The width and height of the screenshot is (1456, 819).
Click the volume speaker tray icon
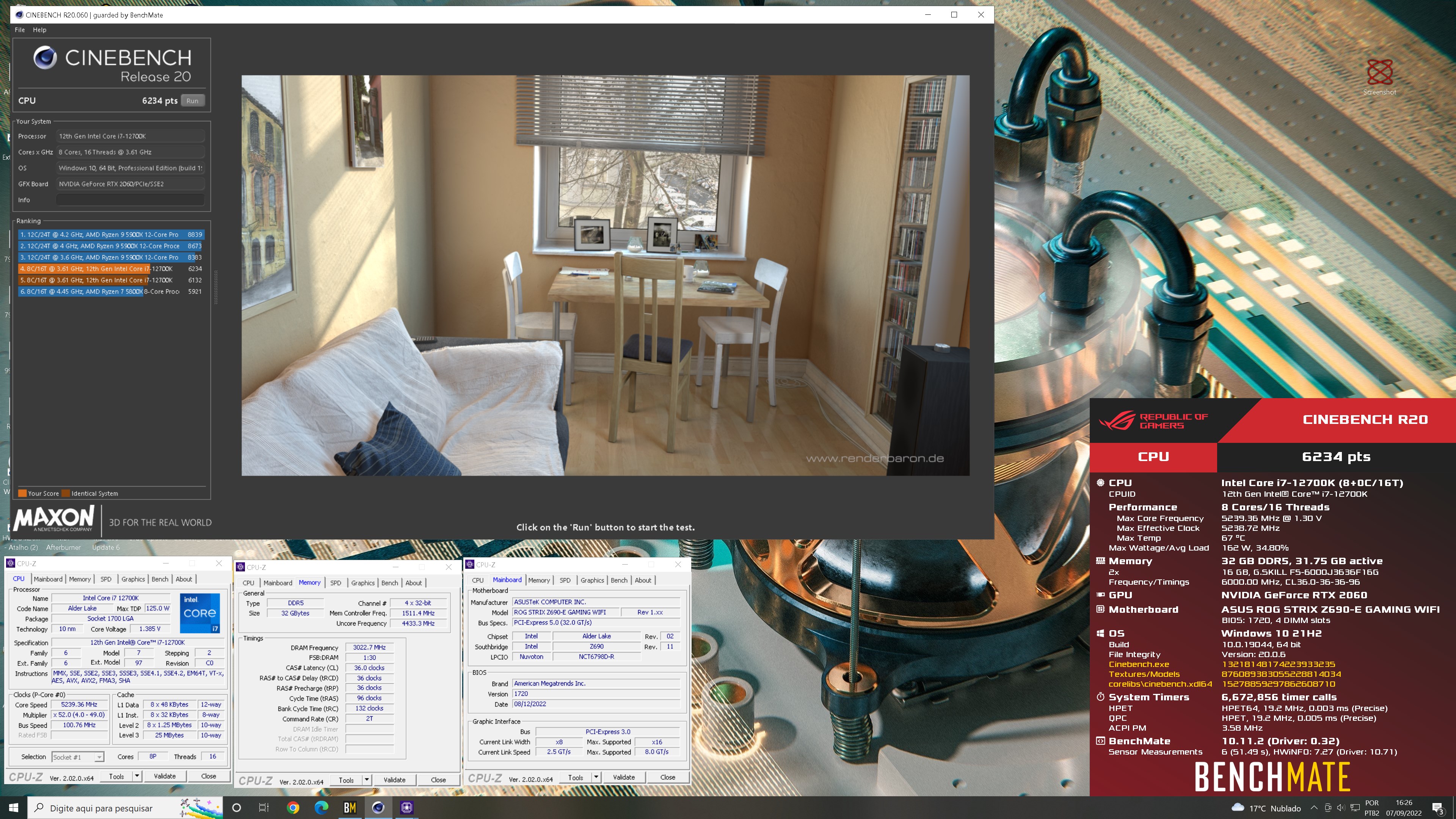point(1341,808)
